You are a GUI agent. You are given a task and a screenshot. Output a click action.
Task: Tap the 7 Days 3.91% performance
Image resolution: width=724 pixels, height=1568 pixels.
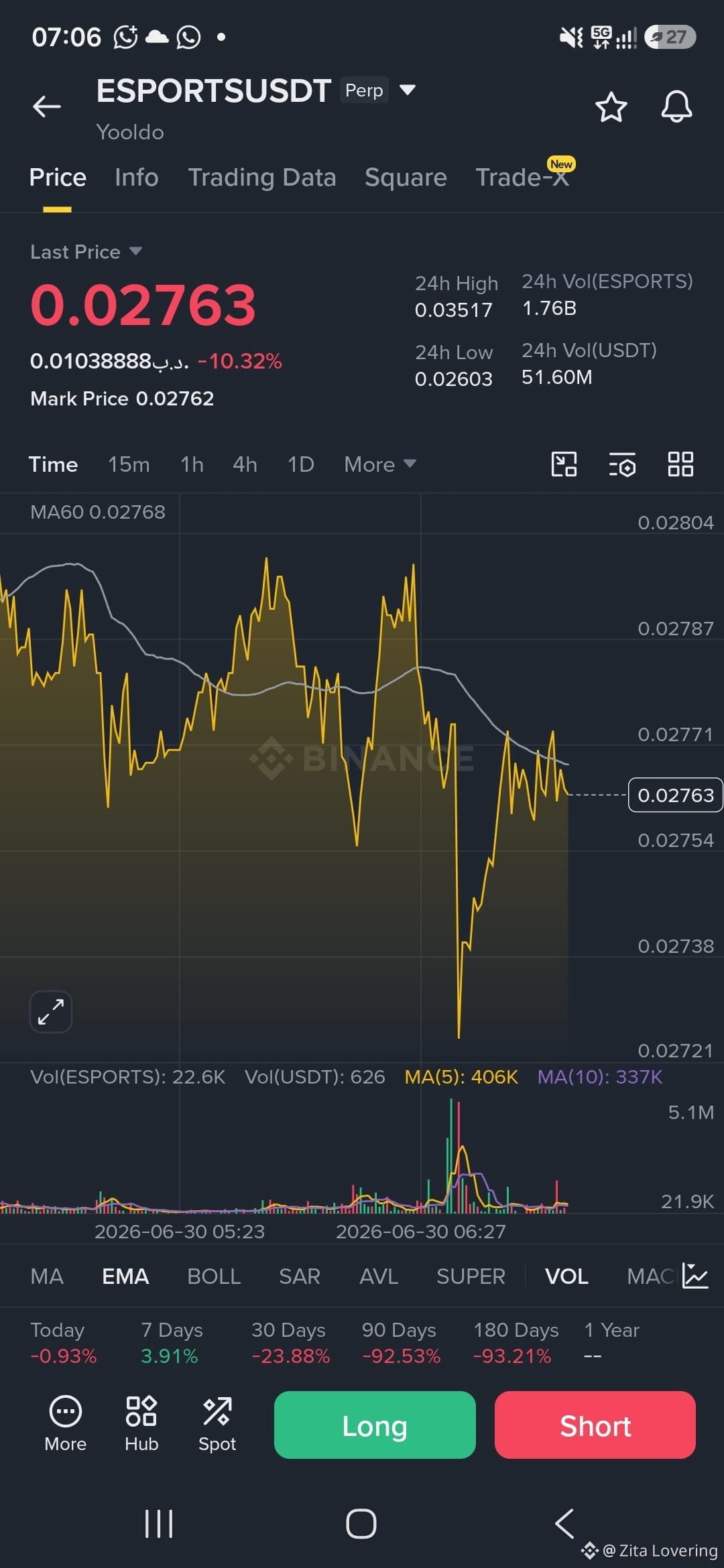[172, 1343]
